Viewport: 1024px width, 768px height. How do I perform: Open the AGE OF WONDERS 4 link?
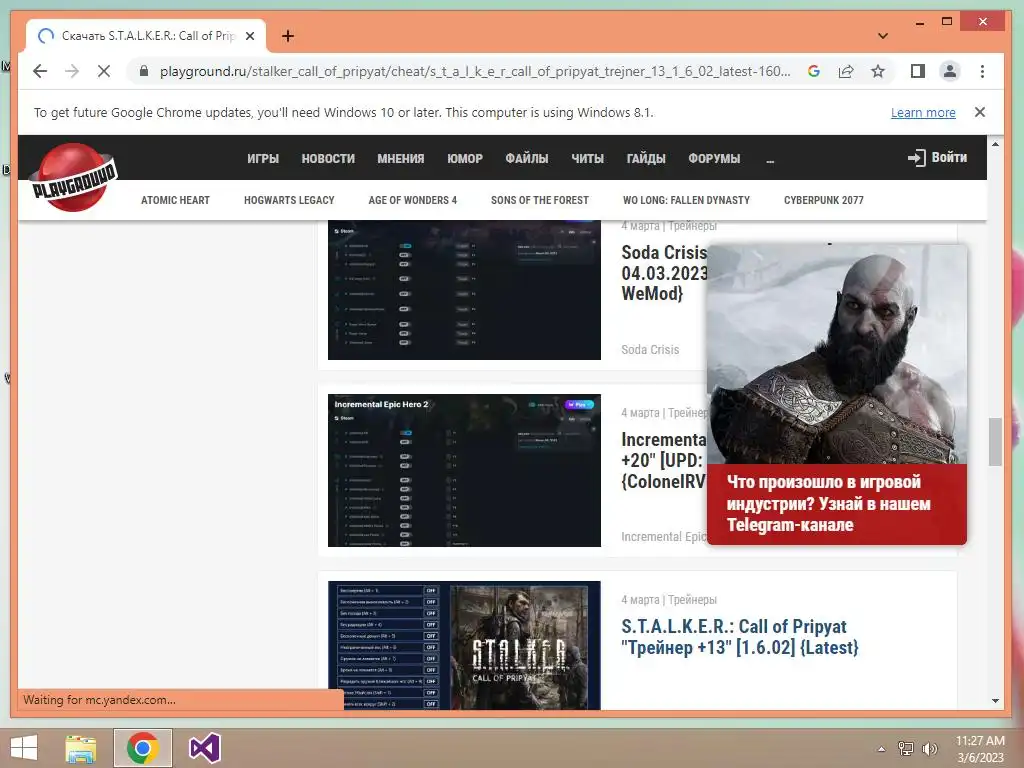412,200
